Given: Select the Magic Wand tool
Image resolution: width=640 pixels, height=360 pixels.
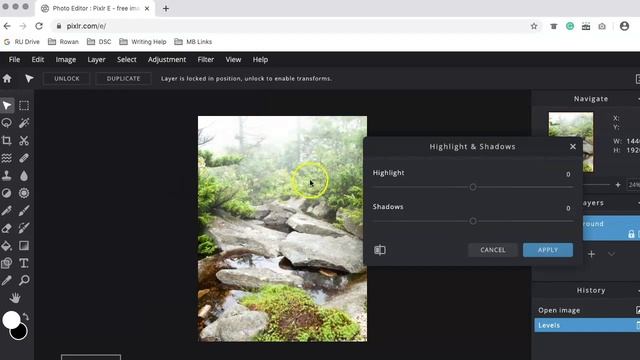Looking at the screenshot, I should [x=24, y=123].
